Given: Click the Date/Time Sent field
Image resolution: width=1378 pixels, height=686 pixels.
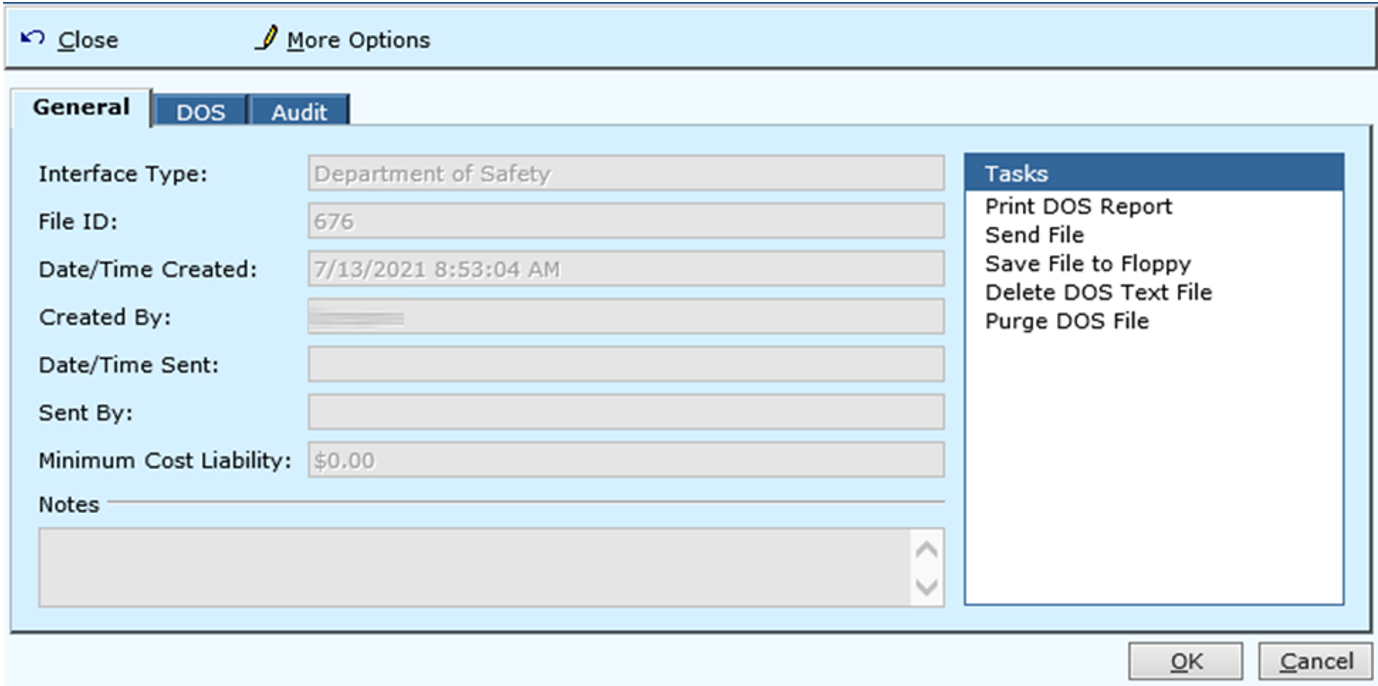Looking at the screenshot, I should (x=626, y=364).
